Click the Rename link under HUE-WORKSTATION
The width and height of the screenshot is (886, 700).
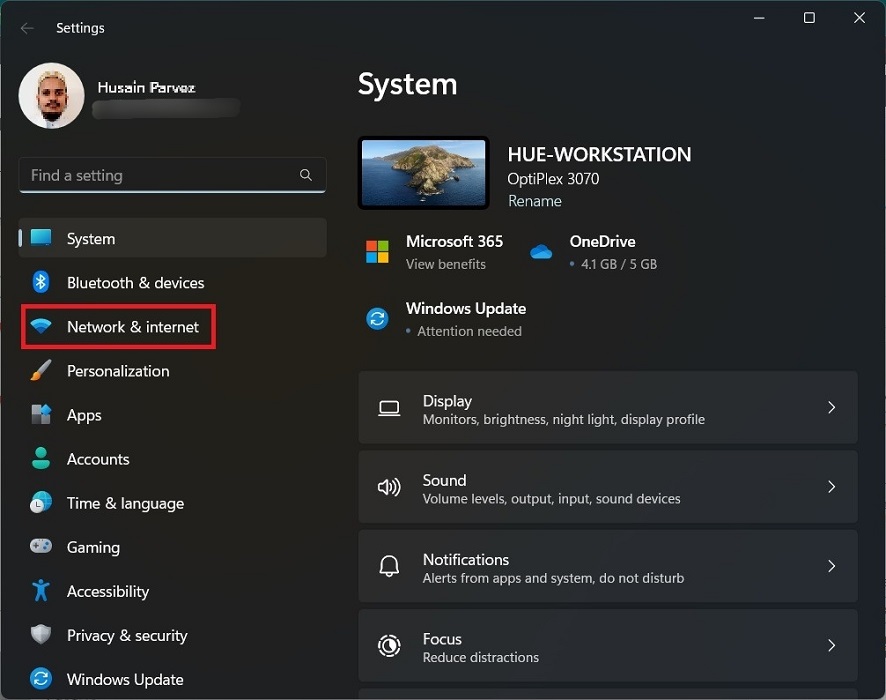tap(534, 201)
